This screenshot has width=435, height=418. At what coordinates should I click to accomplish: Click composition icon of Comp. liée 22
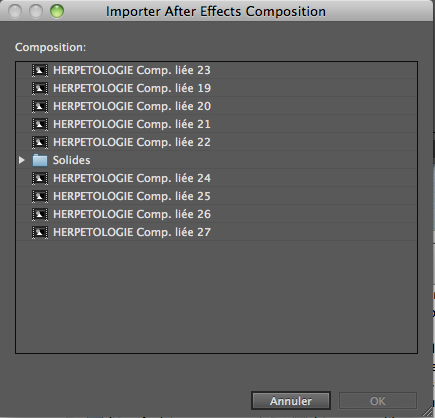40,142
